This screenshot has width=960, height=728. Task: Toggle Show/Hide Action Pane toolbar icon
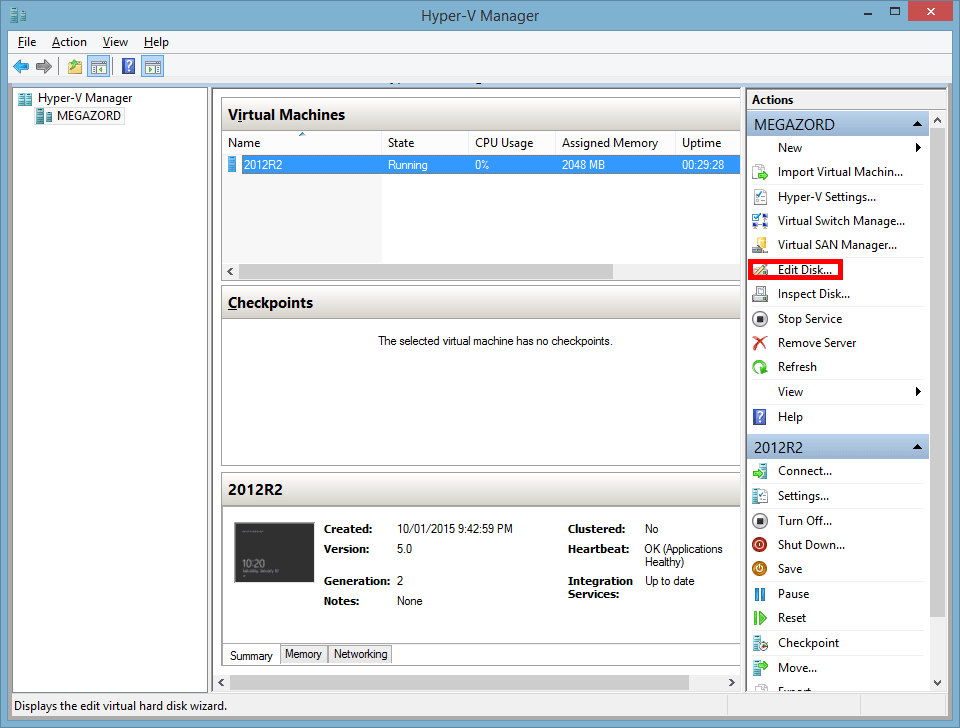click(152, 66)
